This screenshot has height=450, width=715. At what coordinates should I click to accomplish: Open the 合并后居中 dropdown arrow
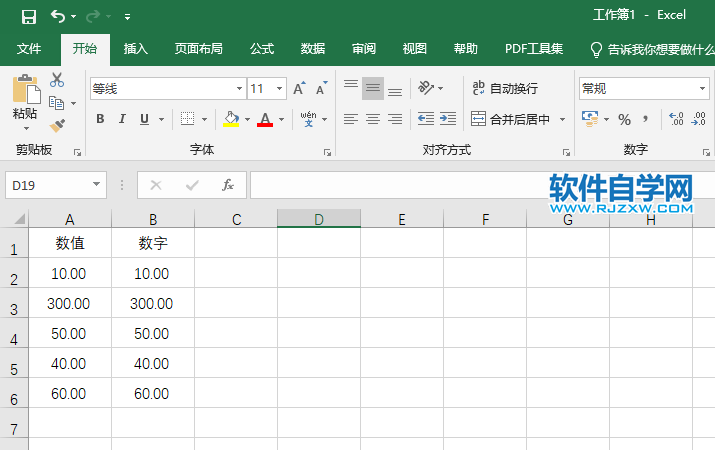point(562,119)
